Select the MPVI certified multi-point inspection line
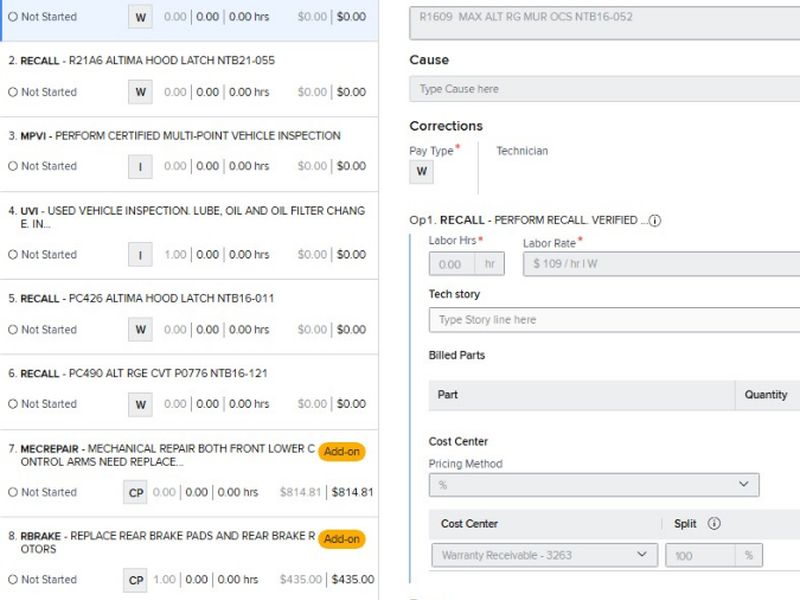 pyautogui.click(x=180, y=136)
